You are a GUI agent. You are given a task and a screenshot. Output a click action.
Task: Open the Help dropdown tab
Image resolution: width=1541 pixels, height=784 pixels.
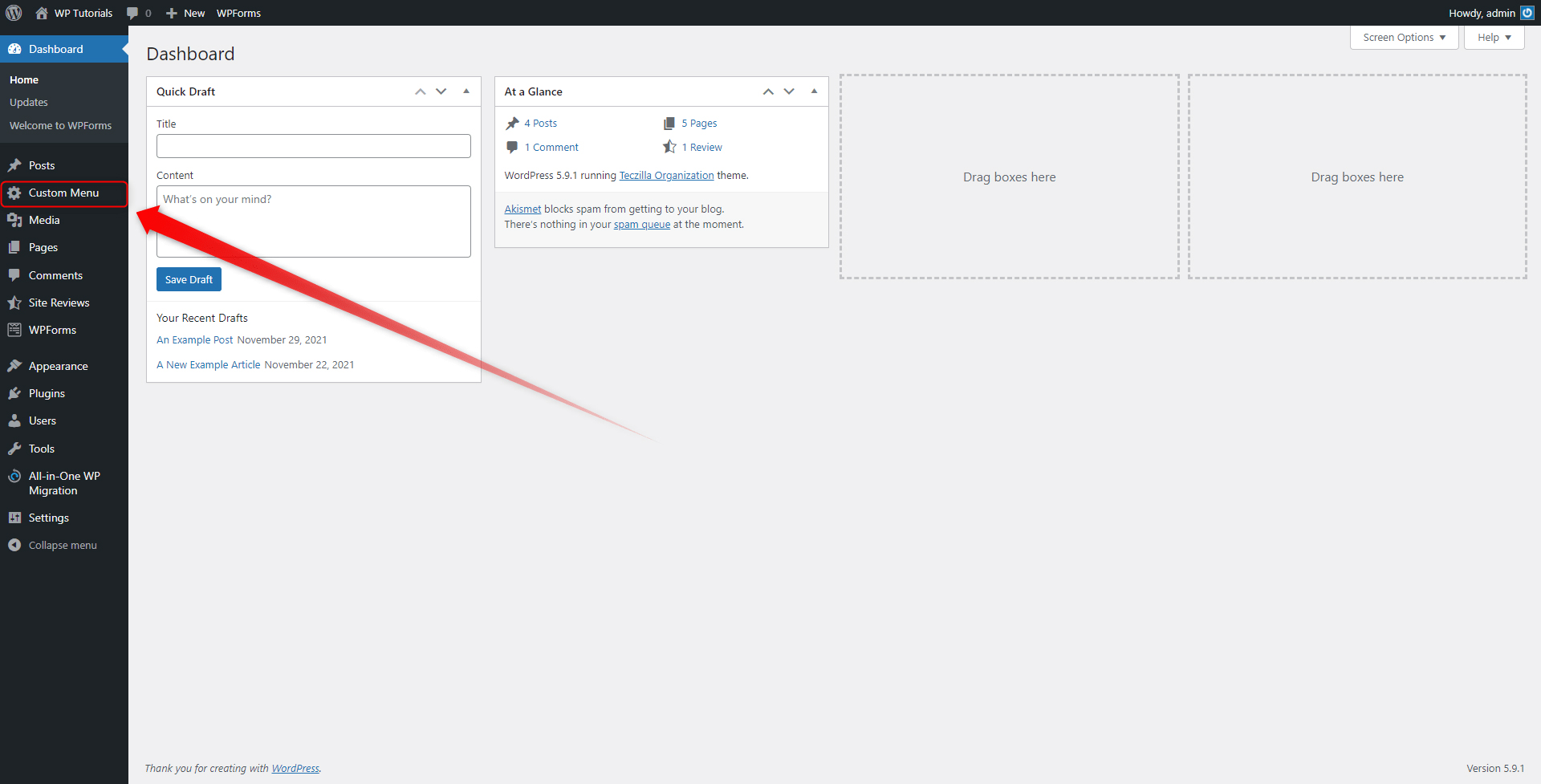[1494, 38]
